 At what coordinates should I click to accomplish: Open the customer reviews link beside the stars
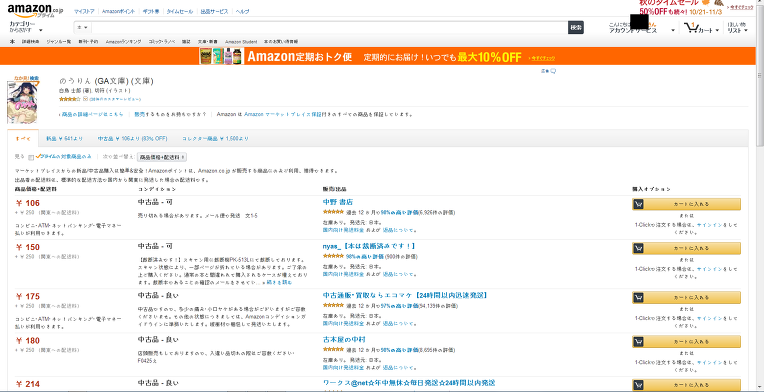(x=115, y=99)
